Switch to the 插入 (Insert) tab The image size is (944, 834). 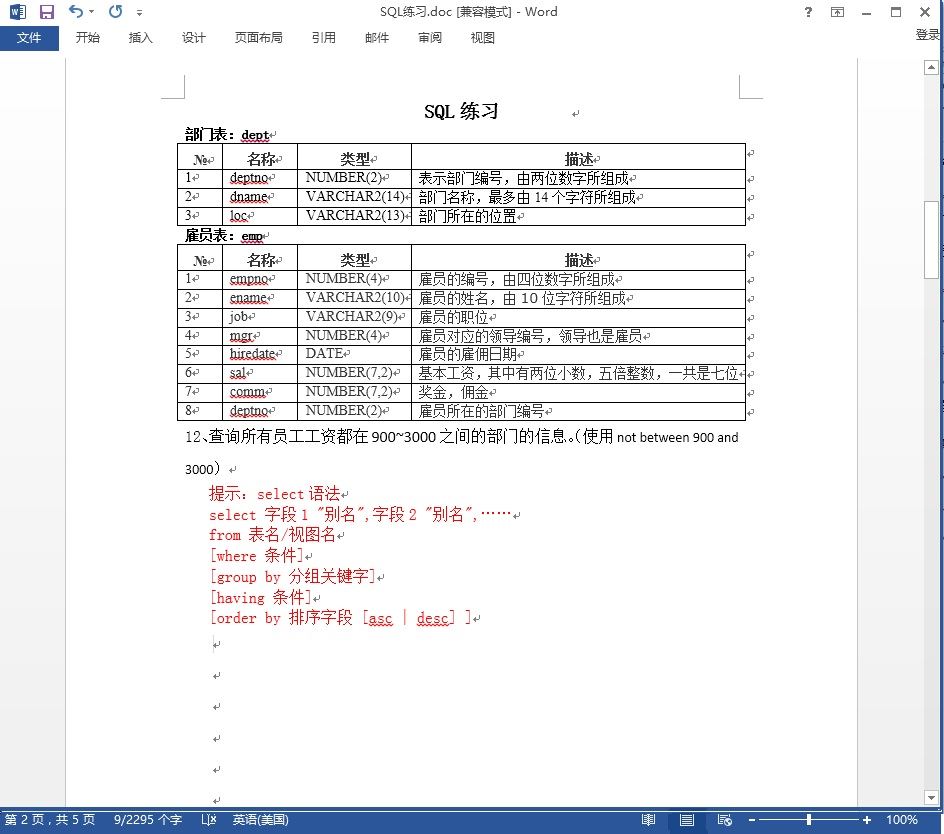[x=141, y=38]
